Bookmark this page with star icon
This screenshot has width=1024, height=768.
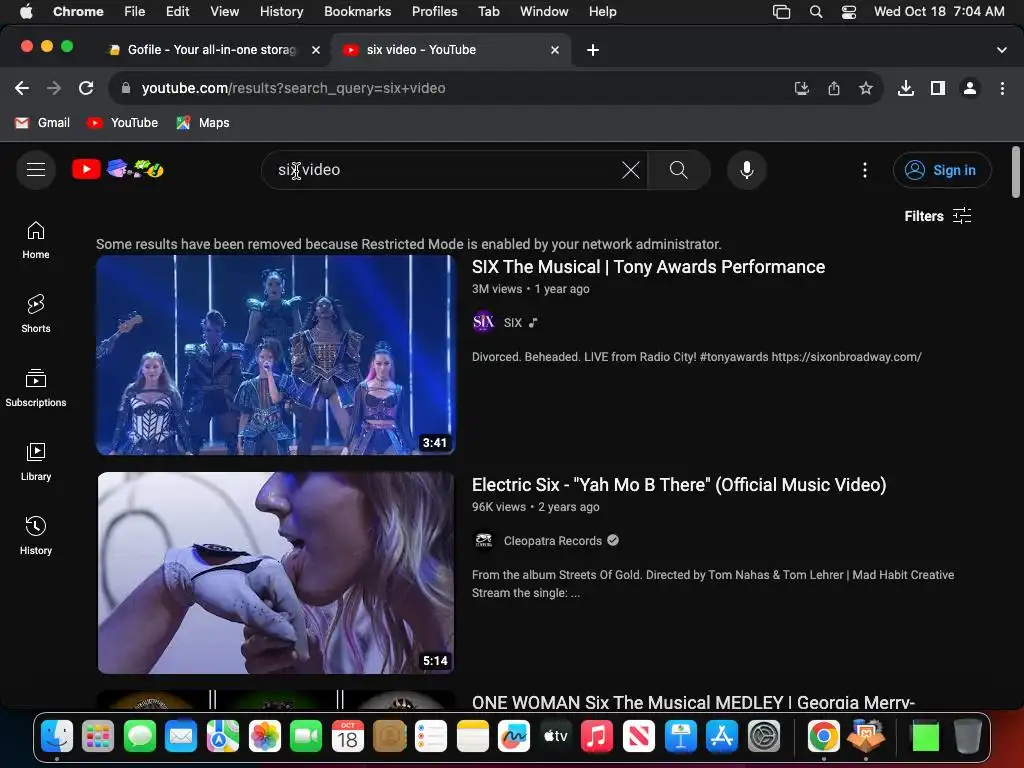point(865,88)
